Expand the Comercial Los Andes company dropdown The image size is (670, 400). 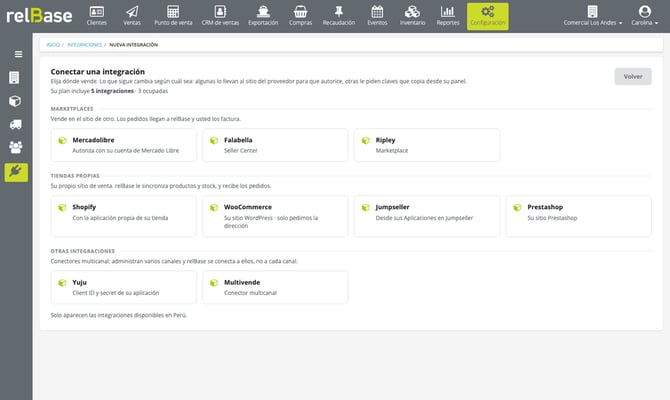click(592, 16)
